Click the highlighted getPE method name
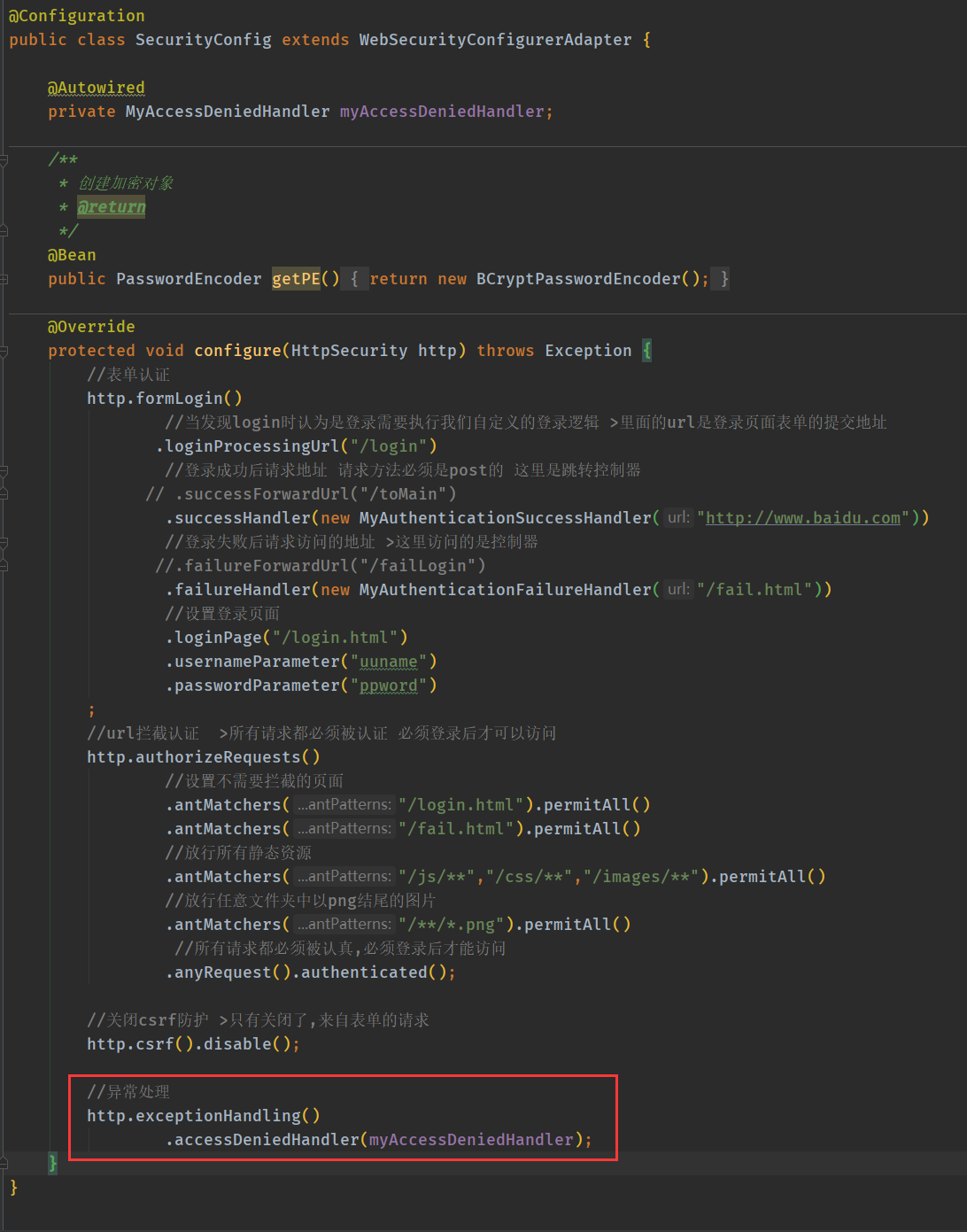 coord(296,279)
